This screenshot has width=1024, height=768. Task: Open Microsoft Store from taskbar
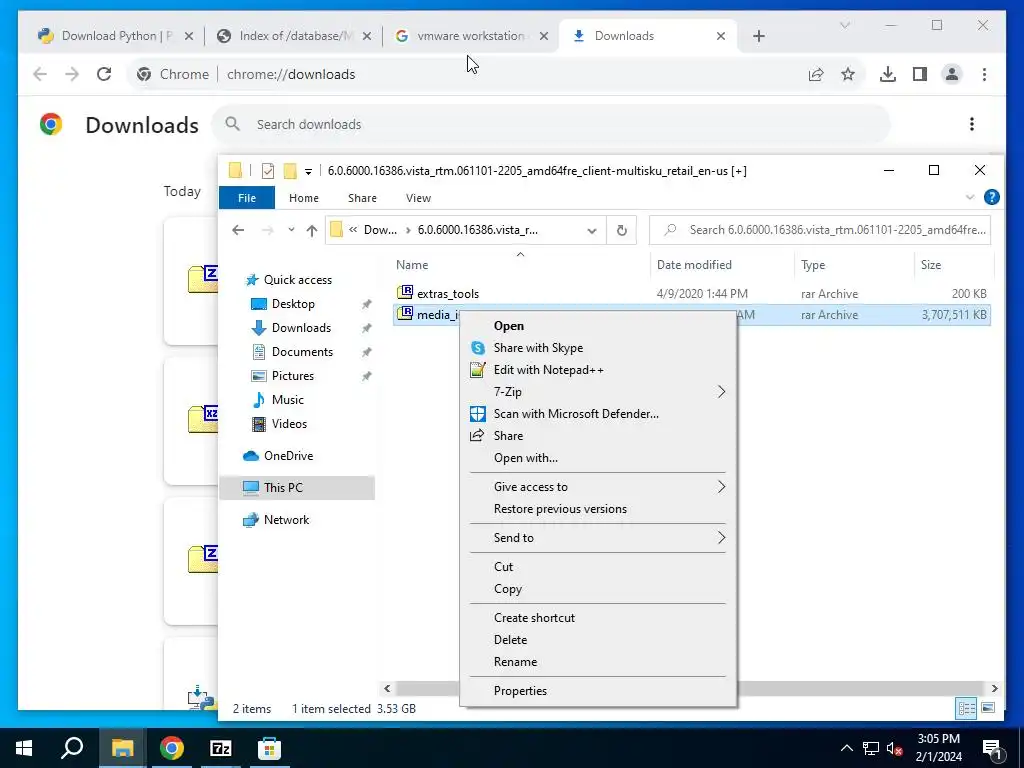tap(269, 748)
